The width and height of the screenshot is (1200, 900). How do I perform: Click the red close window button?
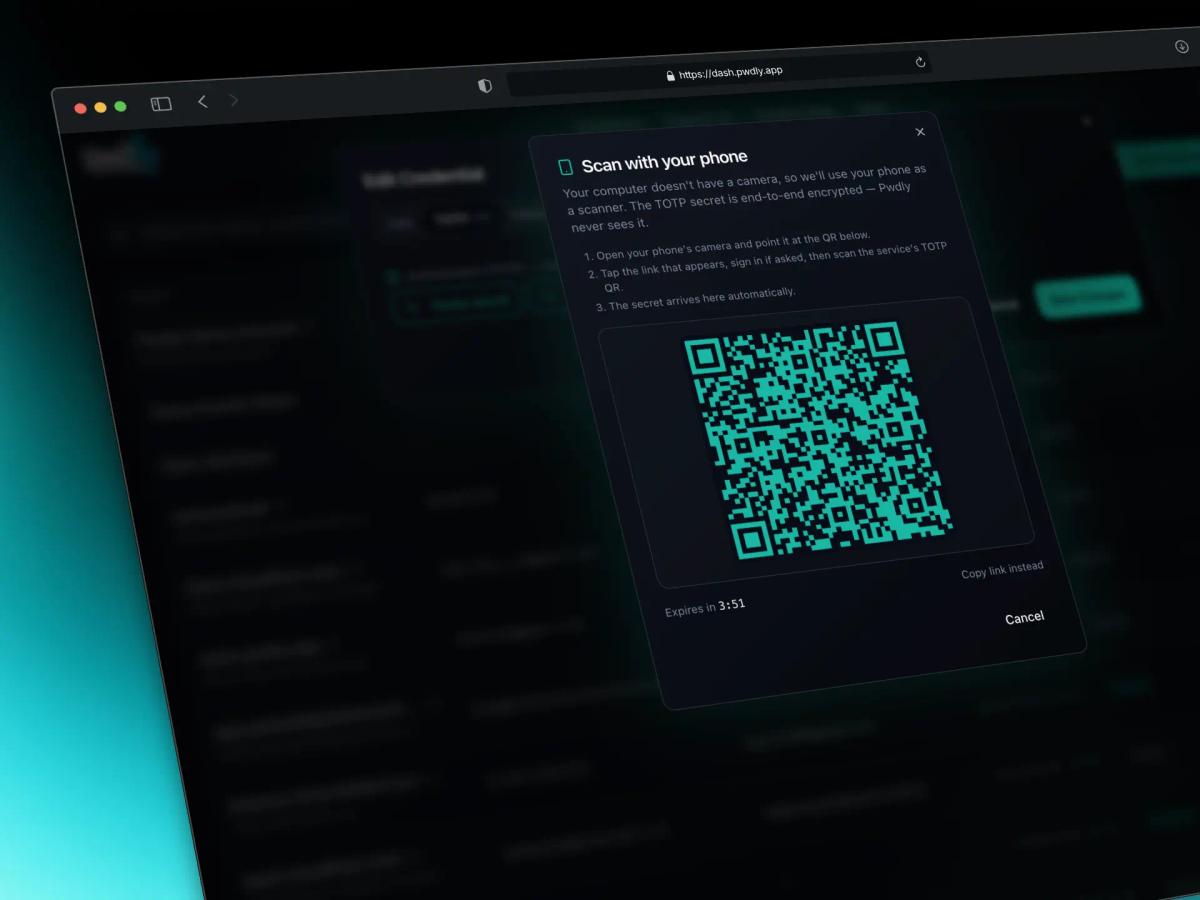(80, 108)
